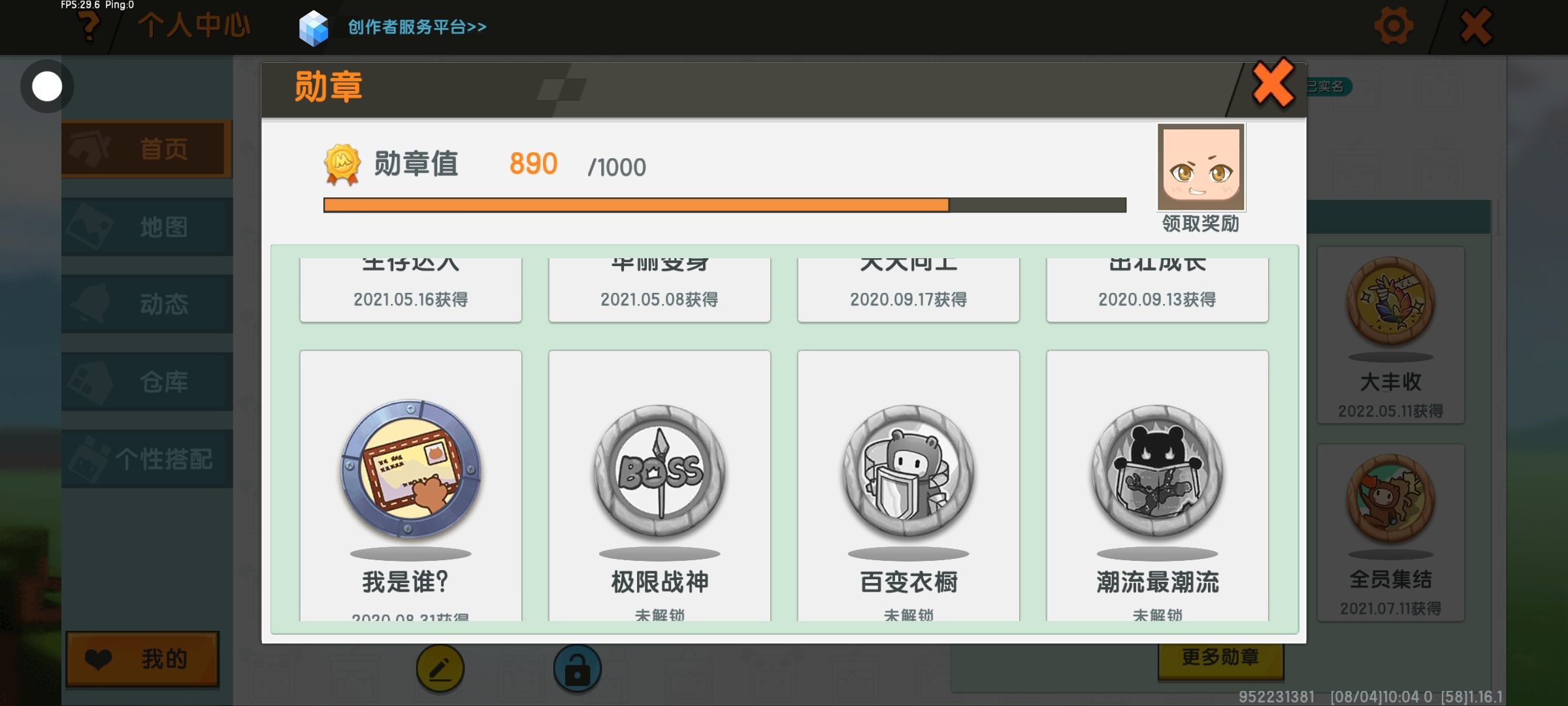Select the locked 极限战神 BOSS badge
1568x706 pixels.
coord(659,471)
